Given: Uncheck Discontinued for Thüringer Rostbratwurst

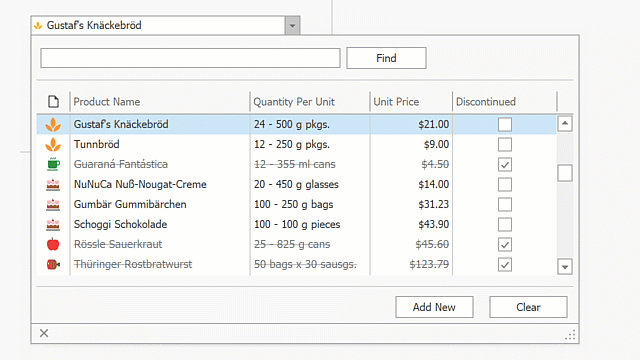Looking at the screenshot, I should [x=505, y=264].
